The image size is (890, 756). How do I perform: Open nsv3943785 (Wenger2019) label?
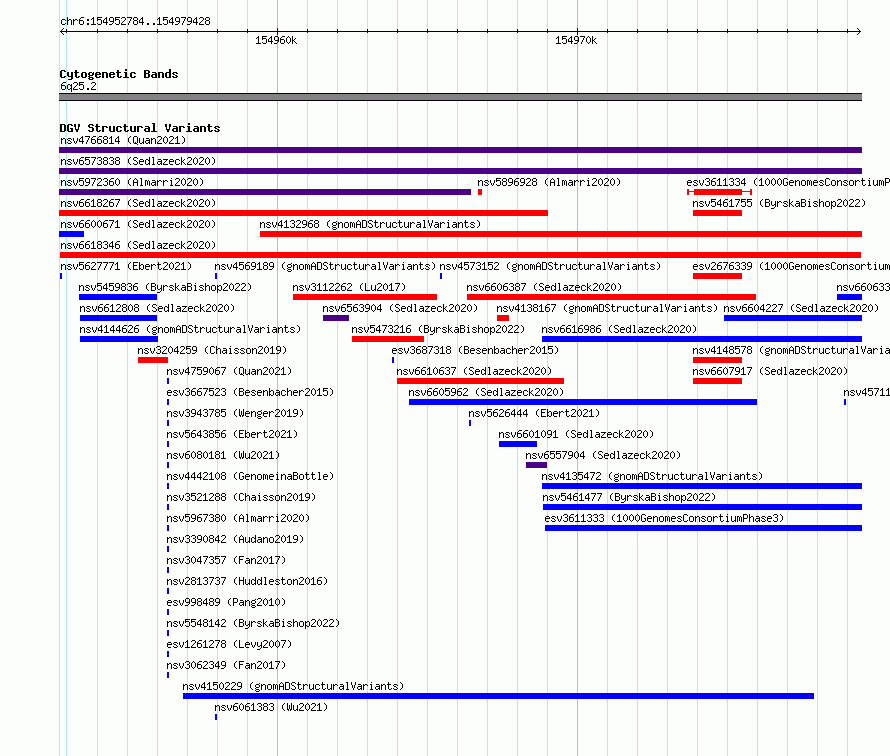[x=235, y=413]
